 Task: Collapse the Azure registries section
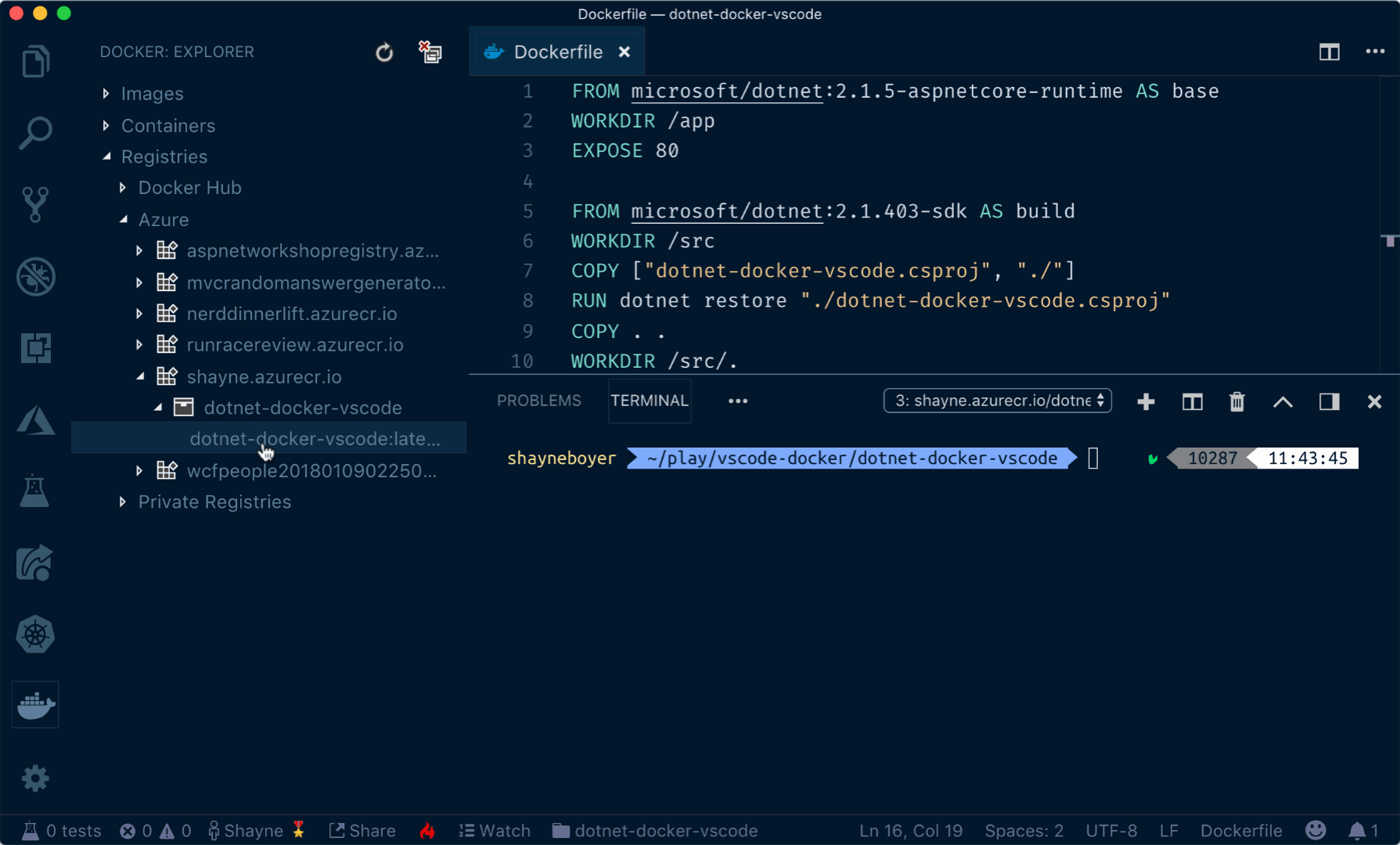(x=124, y=219)
